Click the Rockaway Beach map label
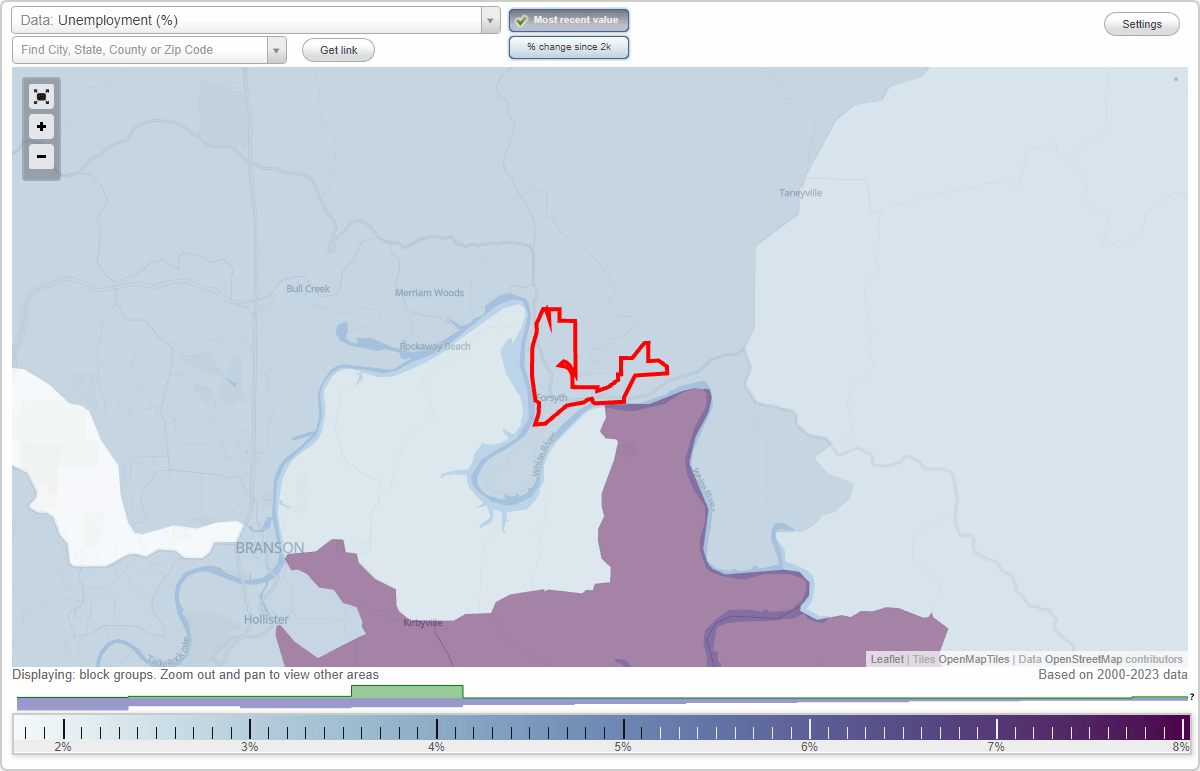The height and width of the screenshot is (771, 1200). pyautogui.click(x=435, y=346)
